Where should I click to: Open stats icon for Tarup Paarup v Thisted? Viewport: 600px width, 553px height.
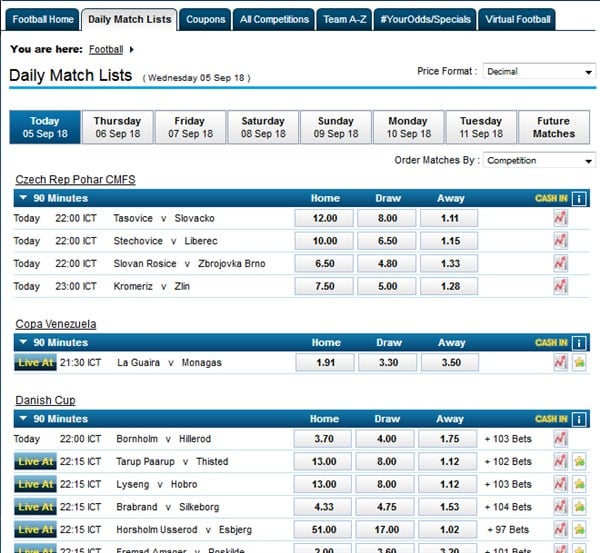pos(561,462)
